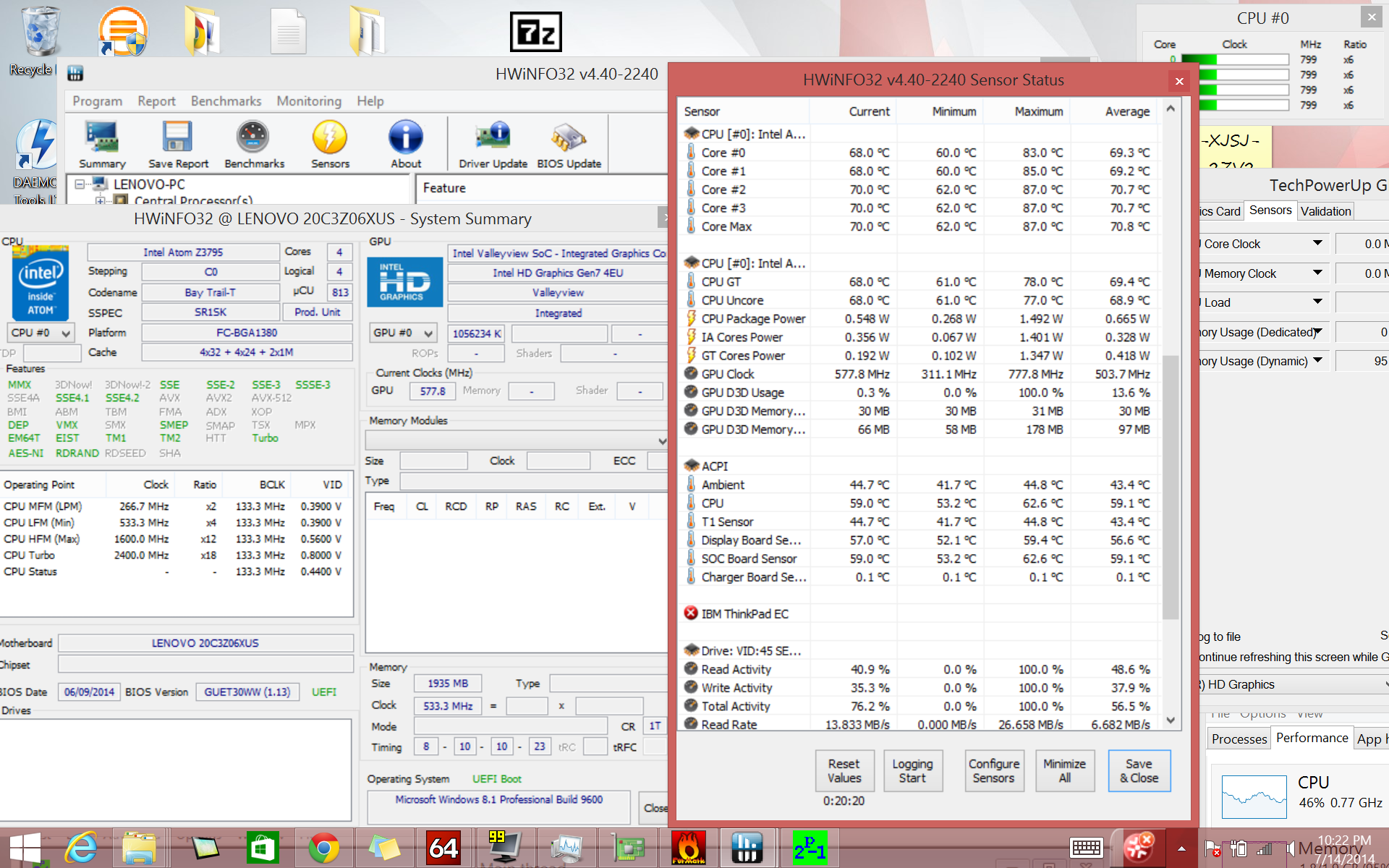1389x868 pixels.
Task: Open the Monitoring menu
Action: tap(309, 101)
